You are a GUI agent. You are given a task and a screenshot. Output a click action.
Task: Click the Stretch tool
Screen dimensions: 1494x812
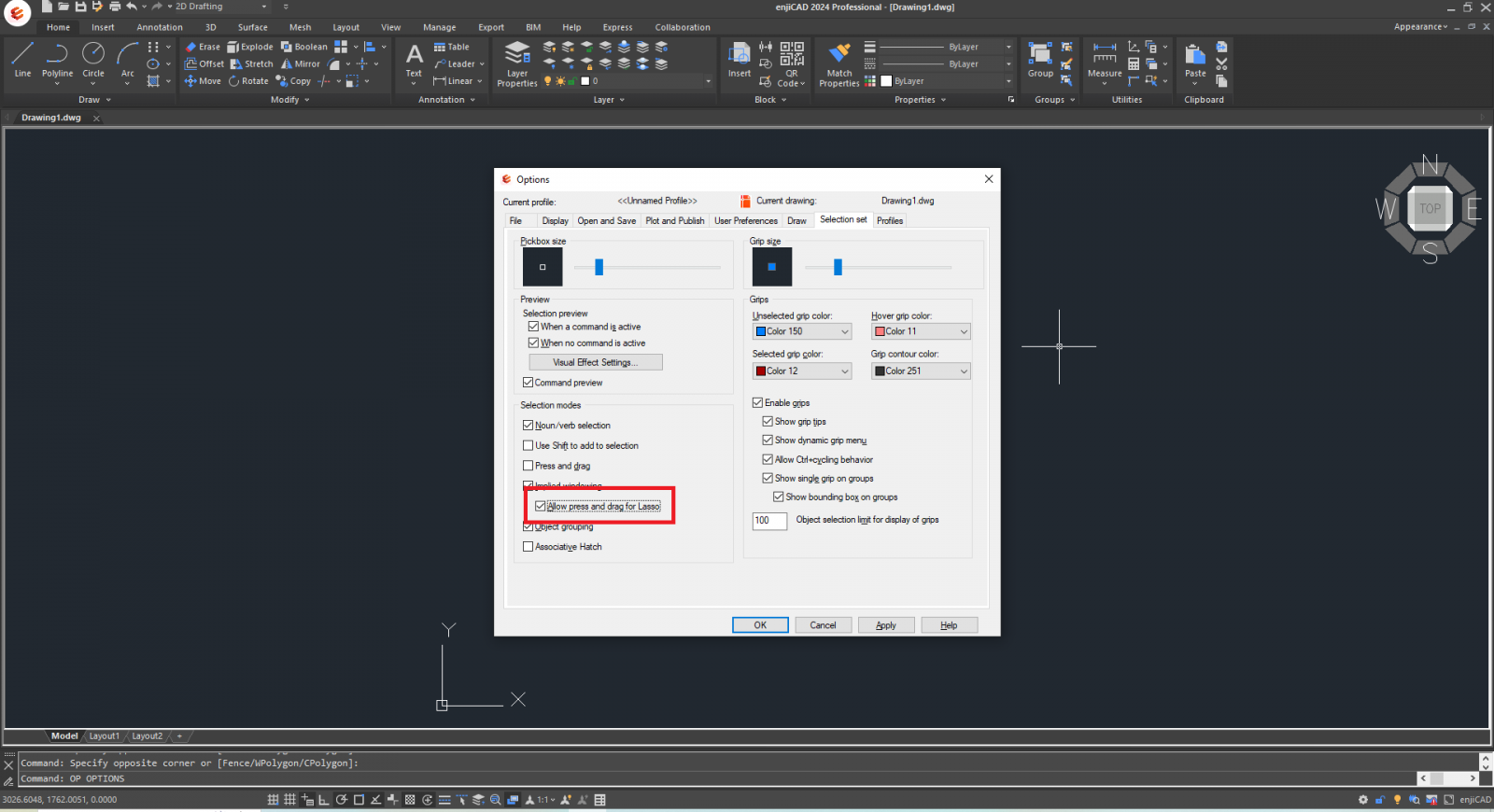tap(252, 64)
